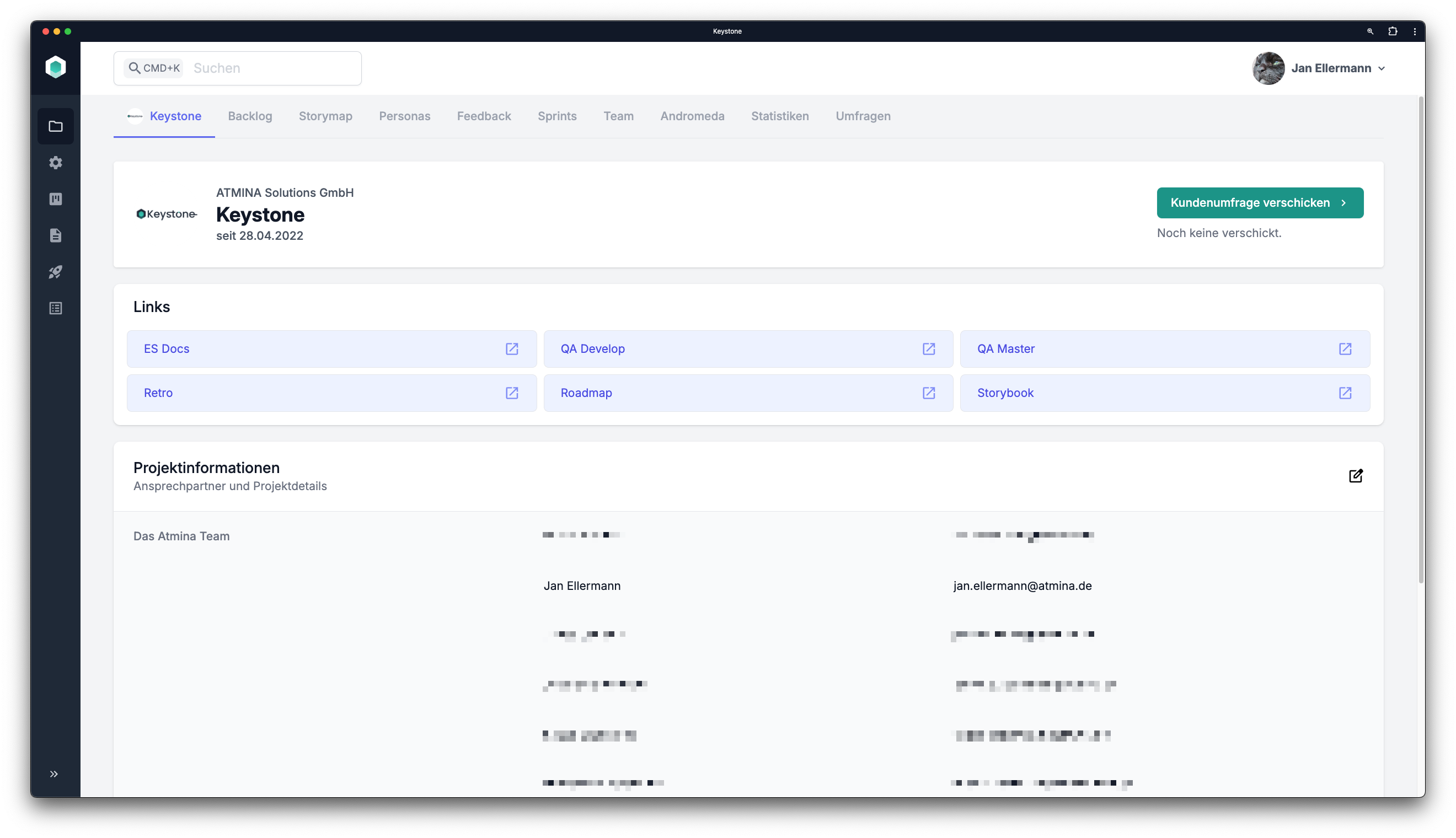Switch to the Feedback tab
Image resolution: width=1456 pixels, height=838 pixels.
(x=484, y=116)
